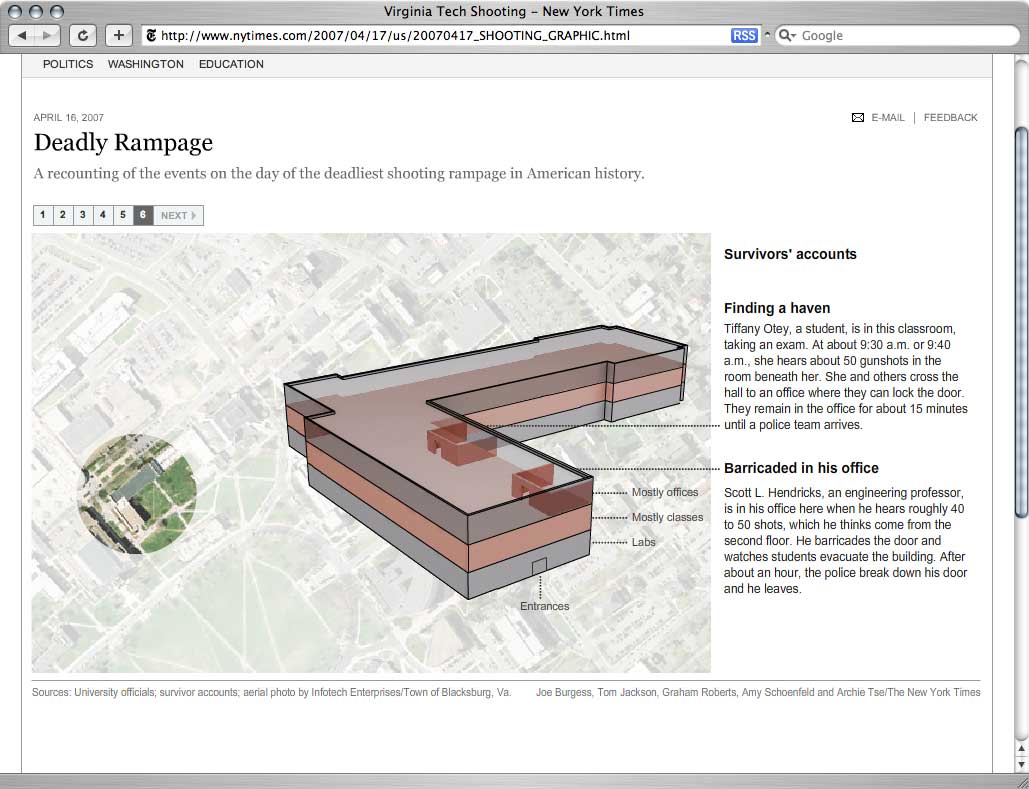Click the RSS badge in the address bar
Screen dimensions: 1029x789
744,35
